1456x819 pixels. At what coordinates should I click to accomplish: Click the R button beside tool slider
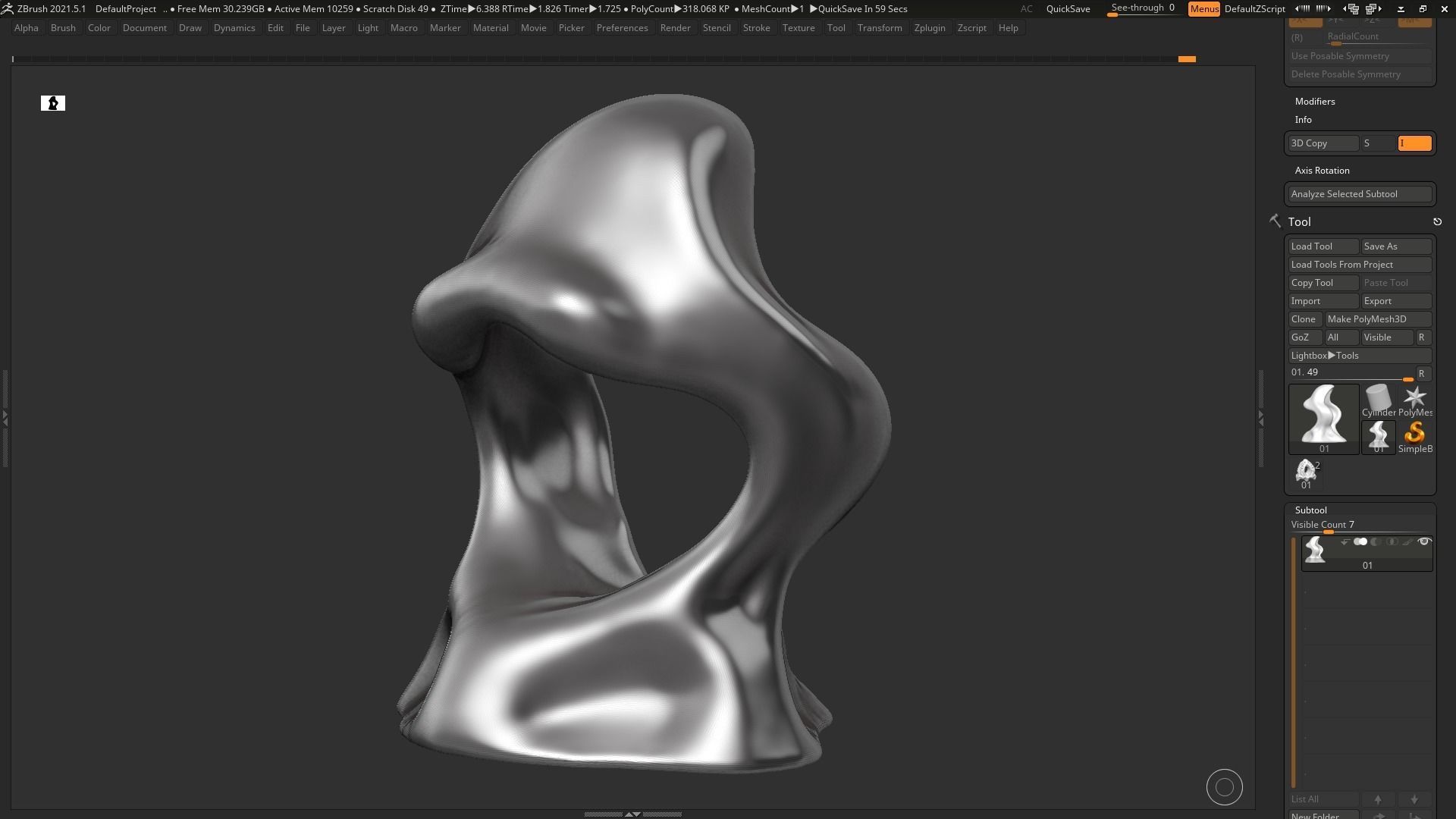pos(1423,374)
